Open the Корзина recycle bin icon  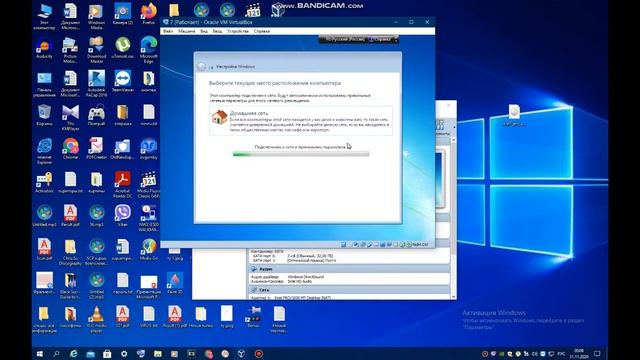(x=44, y=115)
